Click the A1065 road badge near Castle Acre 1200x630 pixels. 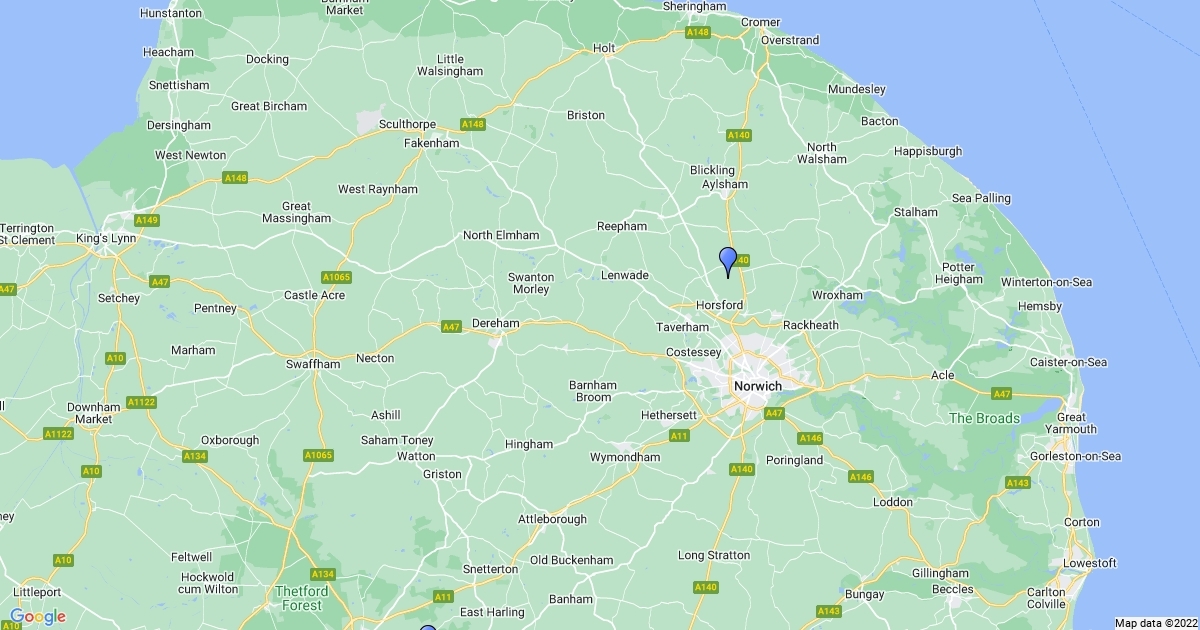337,277
